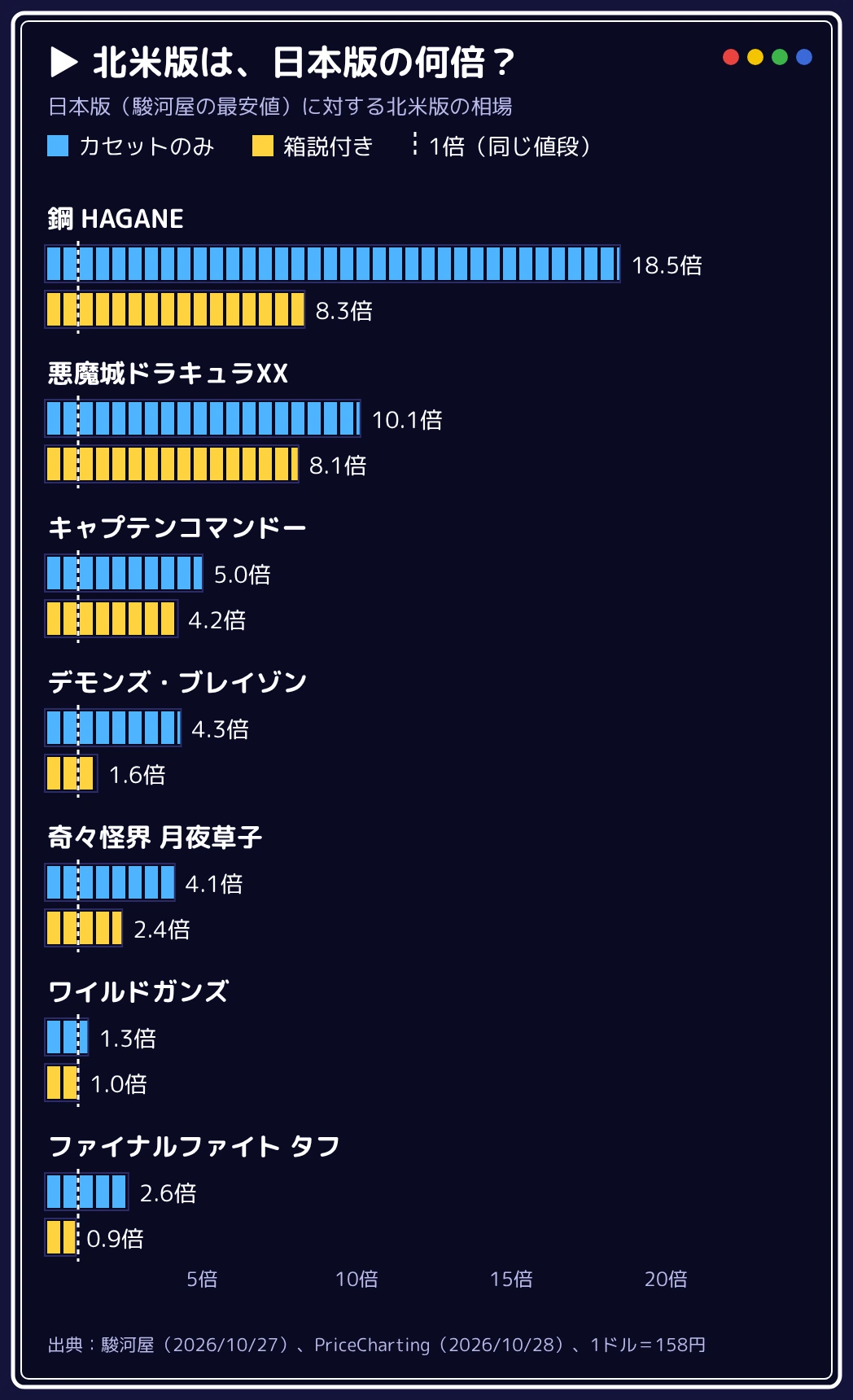Viewport: 853px width, 1400px height.
Task: Toggle the blue カセットのみ legend swatch
Action: 58,146
